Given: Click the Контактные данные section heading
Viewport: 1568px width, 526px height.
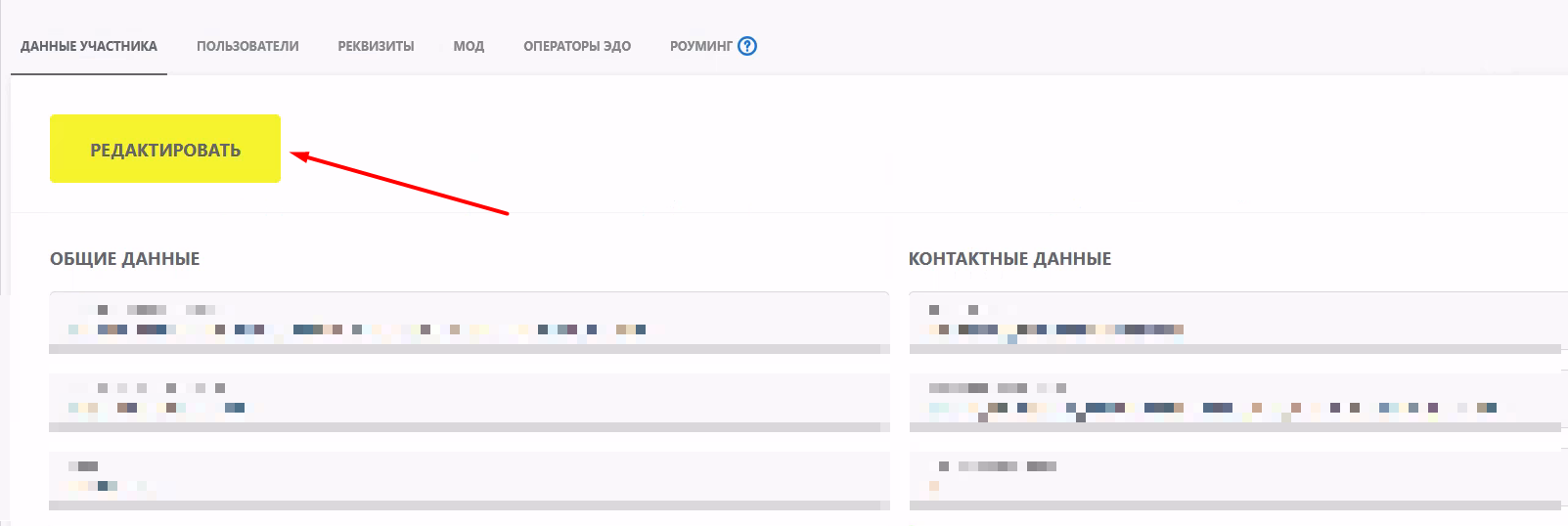Looking at the screenshot, I should pyautogui.click(x=1009, y=259).
